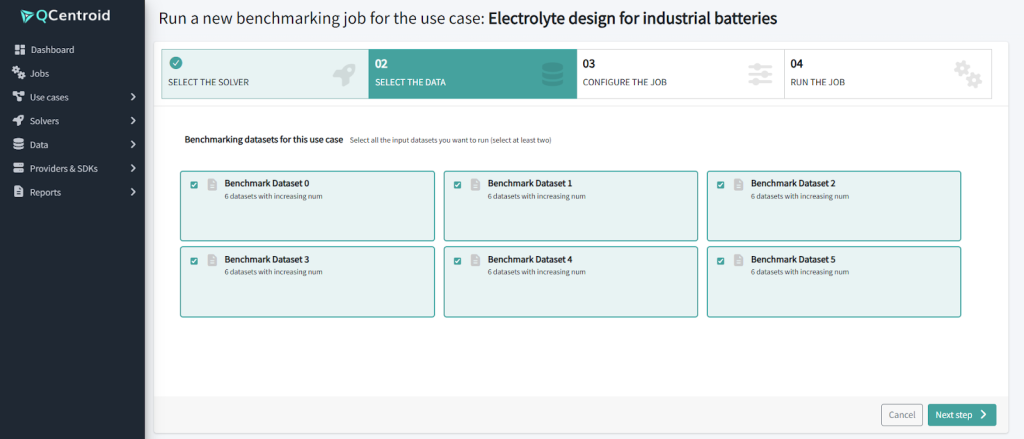Click the gears icon in step 04
1024x439 pixels.
point(966,73)
